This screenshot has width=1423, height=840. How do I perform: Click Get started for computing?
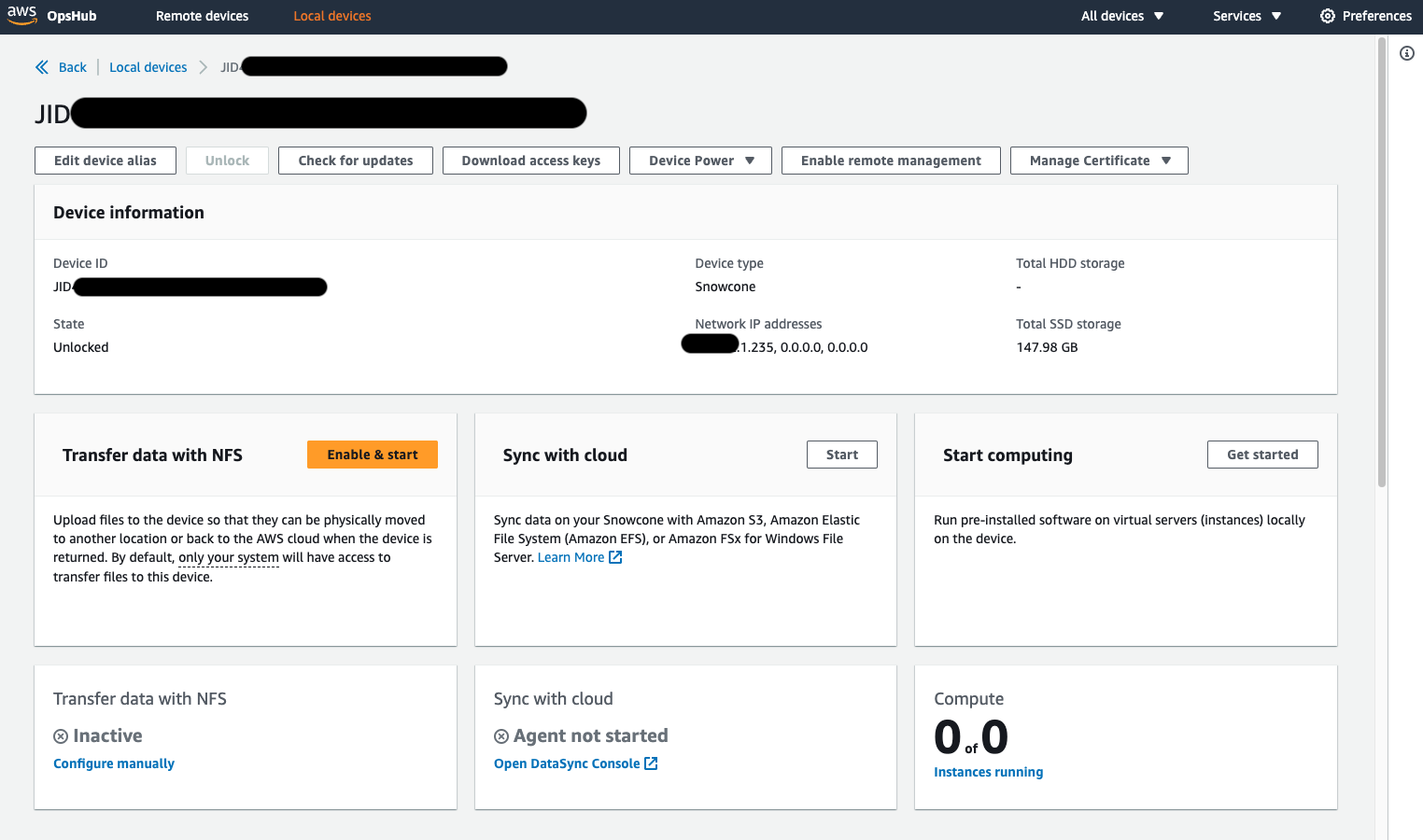(x=1262, y=455)
